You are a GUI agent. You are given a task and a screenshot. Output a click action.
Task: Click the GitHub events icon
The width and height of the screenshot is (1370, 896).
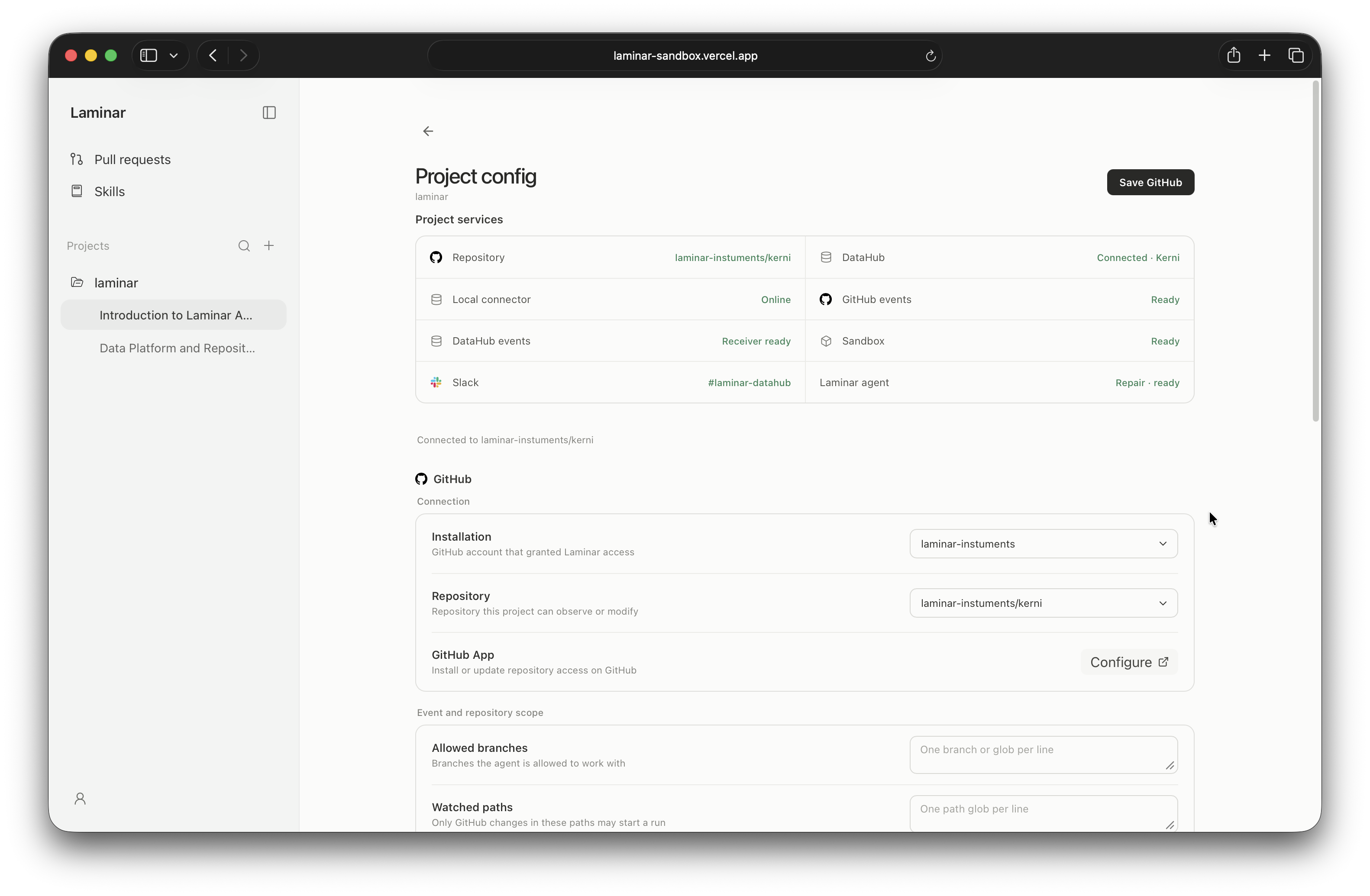(825, 299)
